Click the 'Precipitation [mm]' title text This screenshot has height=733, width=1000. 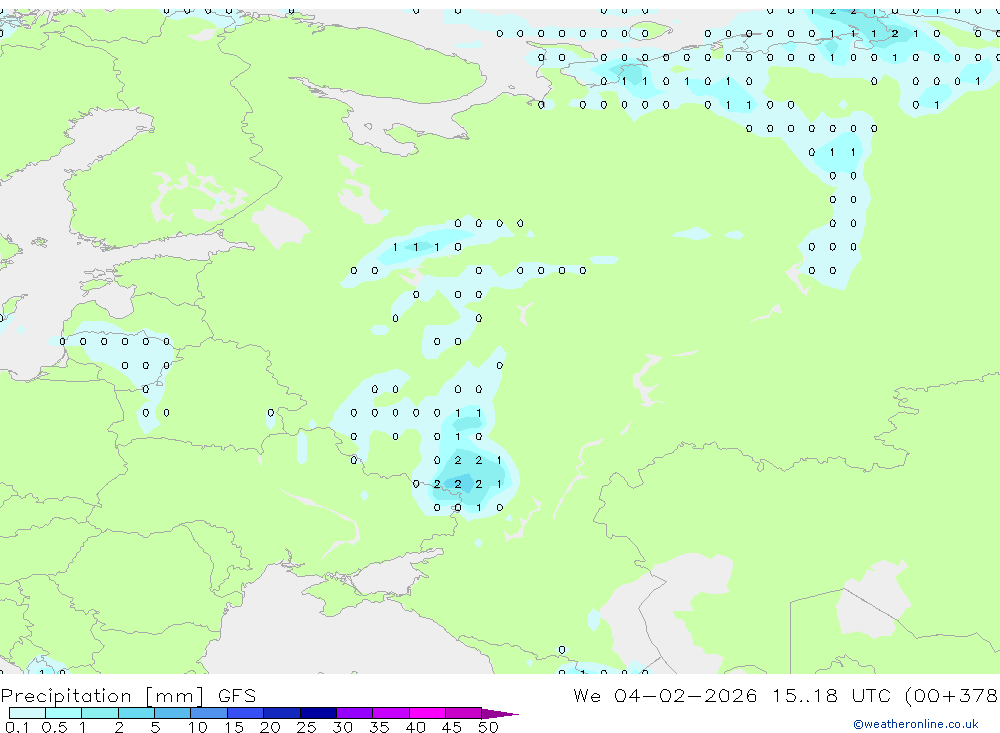(x=102, y=696)
